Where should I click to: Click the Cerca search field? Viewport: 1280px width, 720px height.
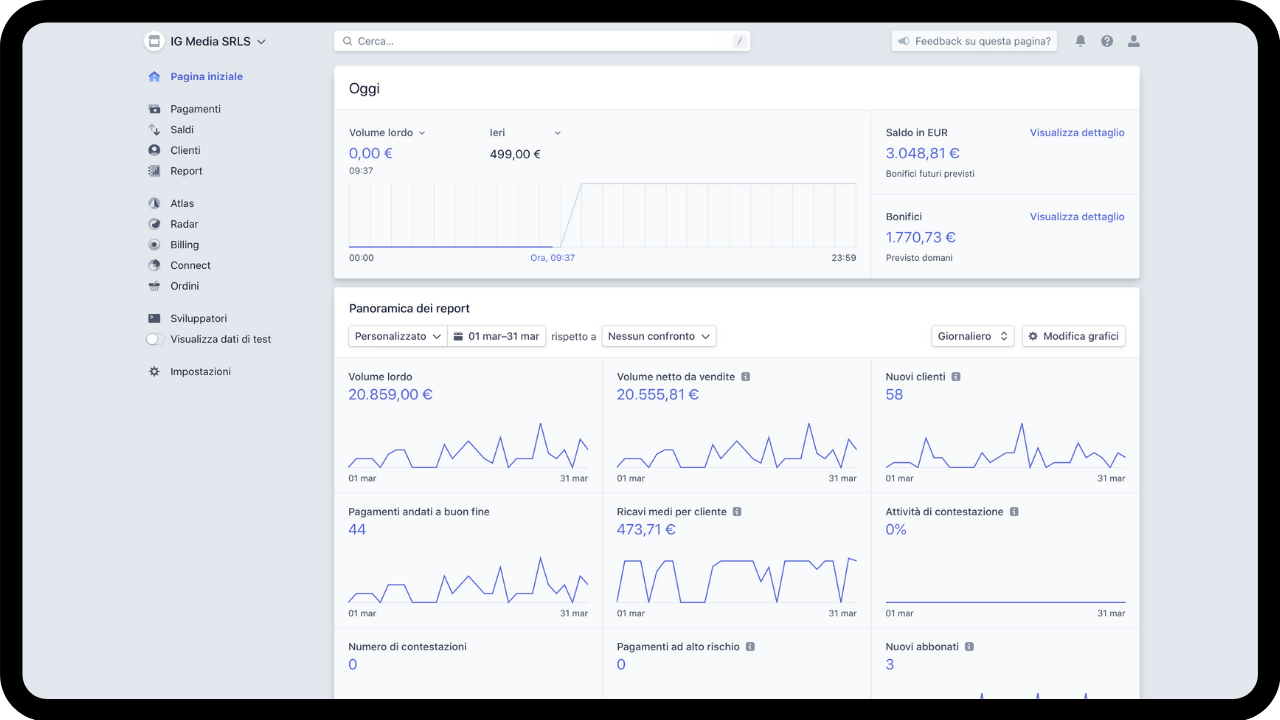tap(542, 41)
